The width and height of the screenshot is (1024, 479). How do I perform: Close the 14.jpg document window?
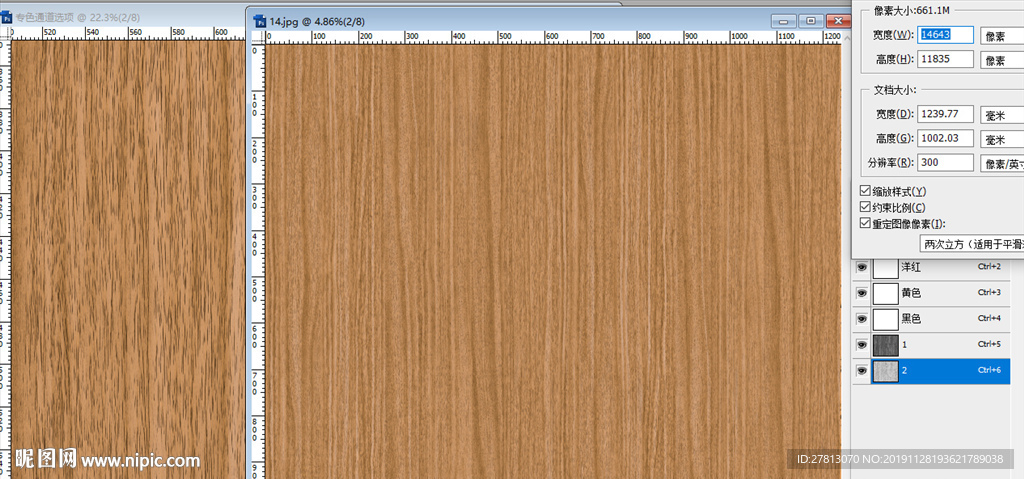pyautogui.click(x=839, y=21)
